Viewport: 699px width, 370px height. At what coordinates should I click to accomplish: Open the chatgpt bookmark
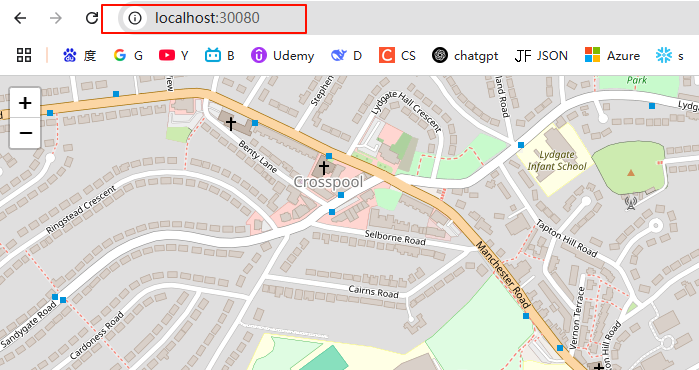click(x=465, y=56)
